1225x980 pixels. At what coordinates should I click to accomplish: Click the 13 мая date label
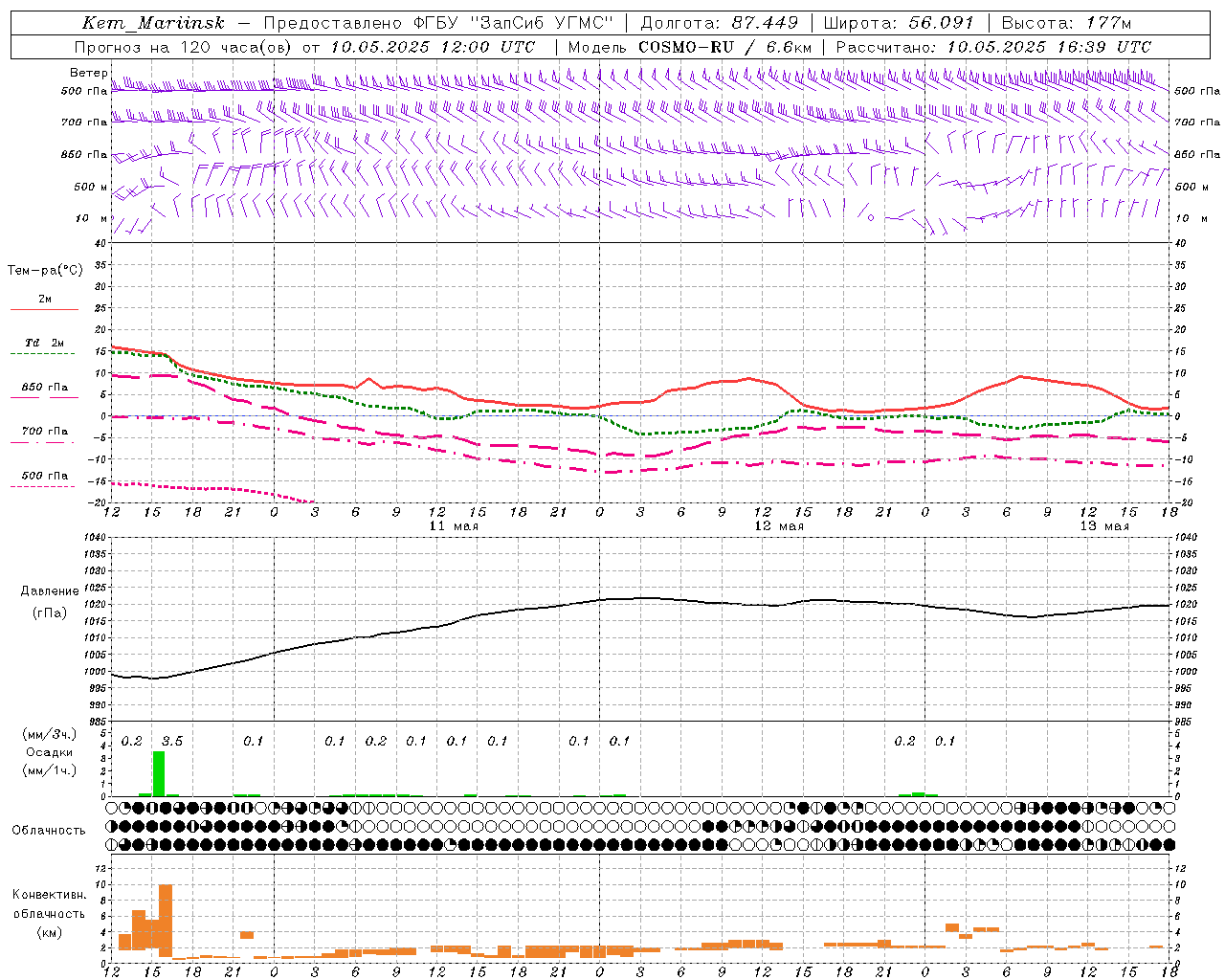(x=1104, y=526)
